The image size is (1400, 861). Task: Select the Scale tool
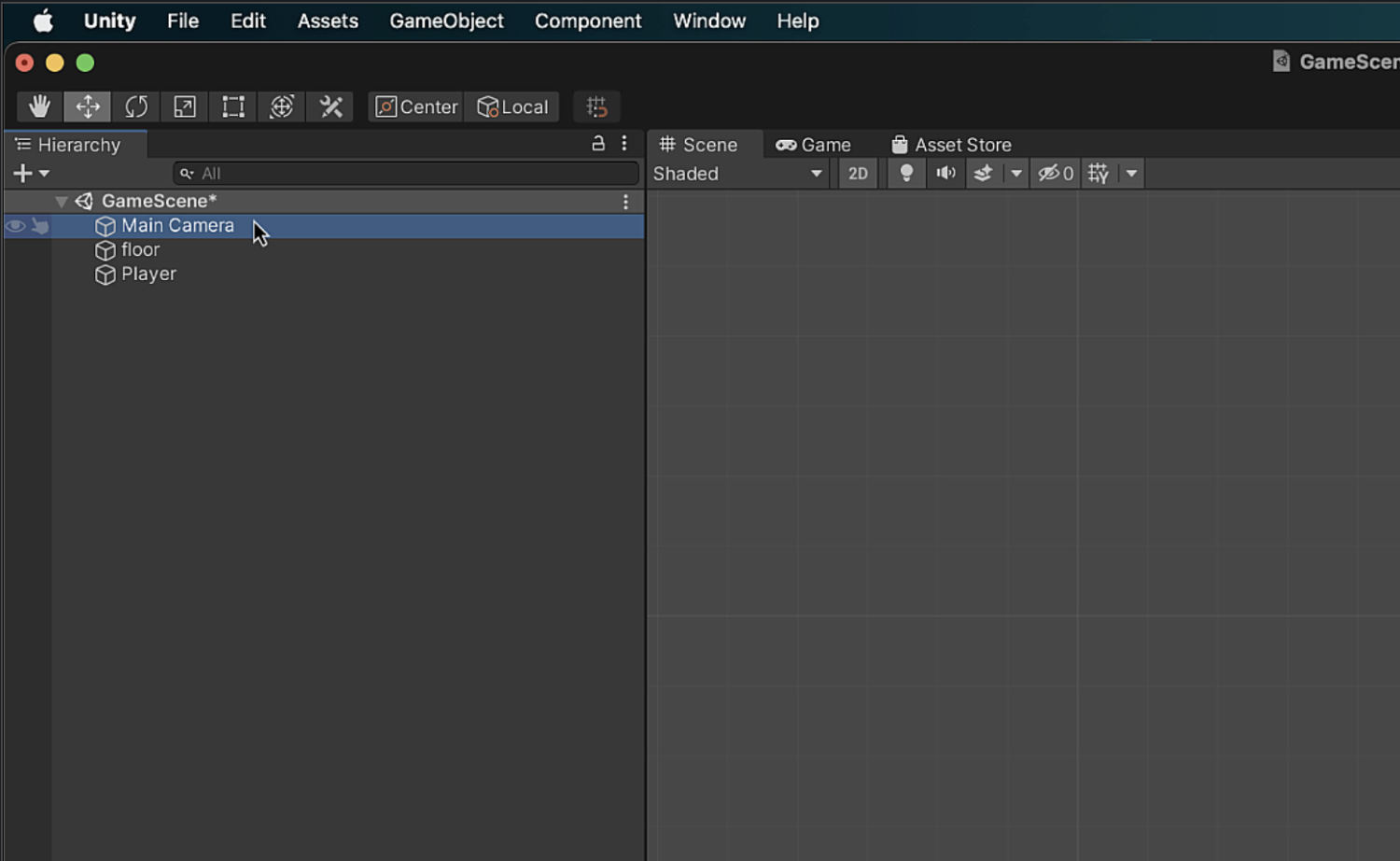(x=185, y=106)
